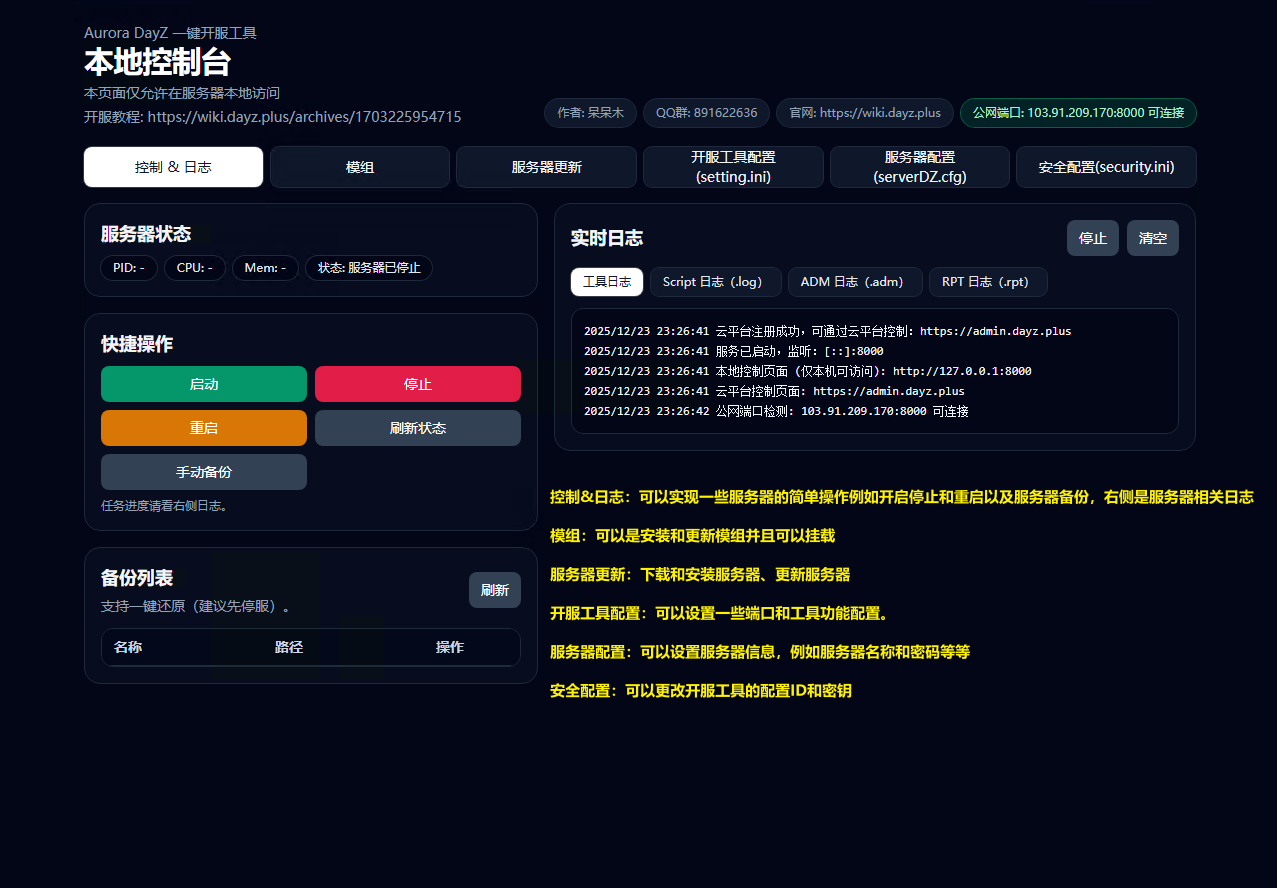Open 安全配置 (security.ini) tab

(1106, 167)
